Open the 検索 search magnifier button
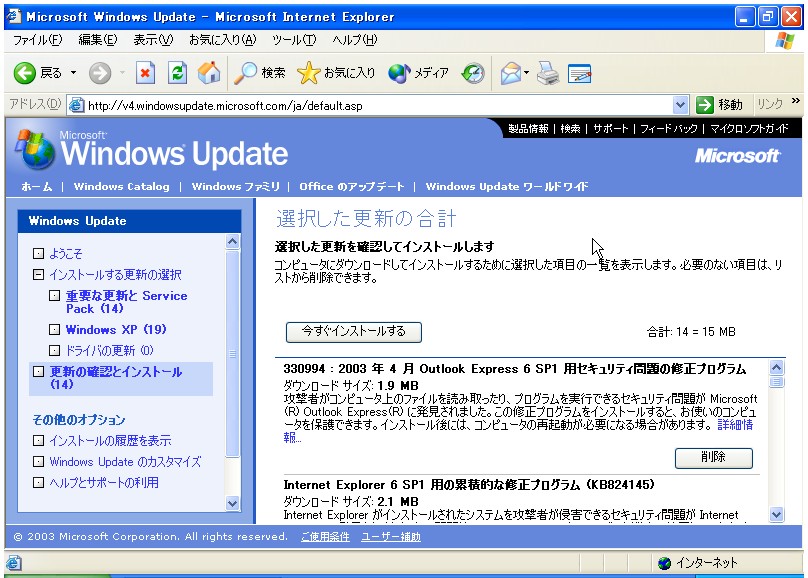Image resolution: width=808 pixels, height=578 pixels. point(259,73)
